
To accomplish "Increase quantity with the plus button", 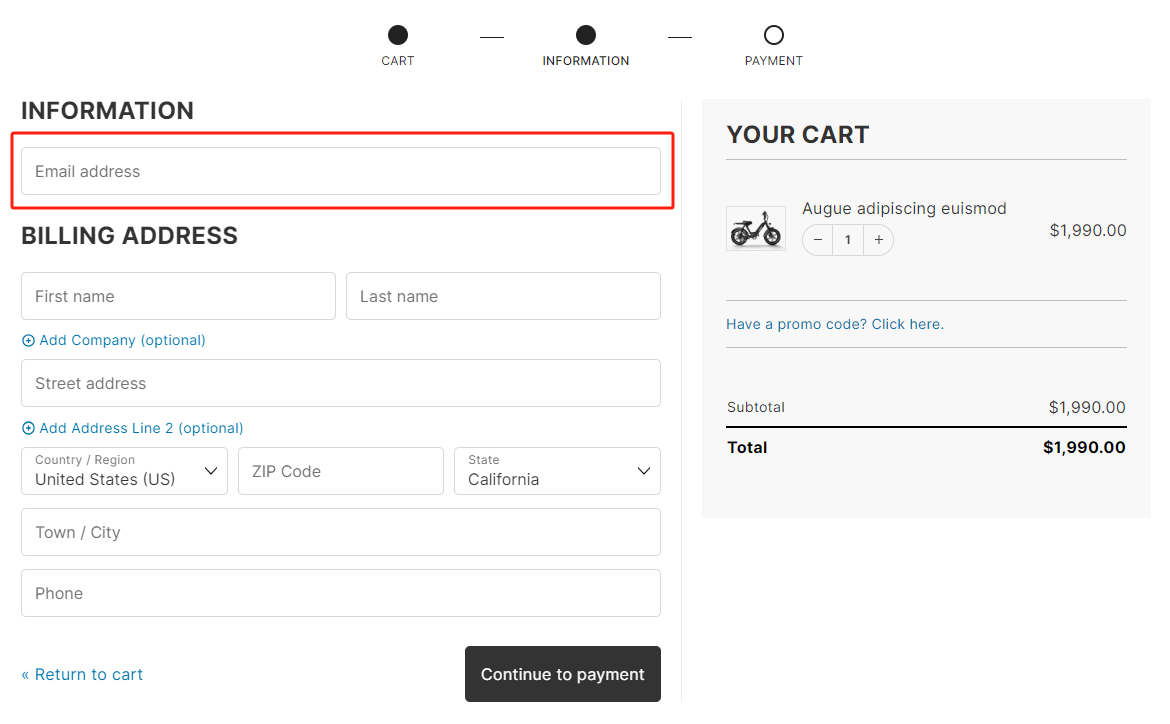I will point(879,240).
